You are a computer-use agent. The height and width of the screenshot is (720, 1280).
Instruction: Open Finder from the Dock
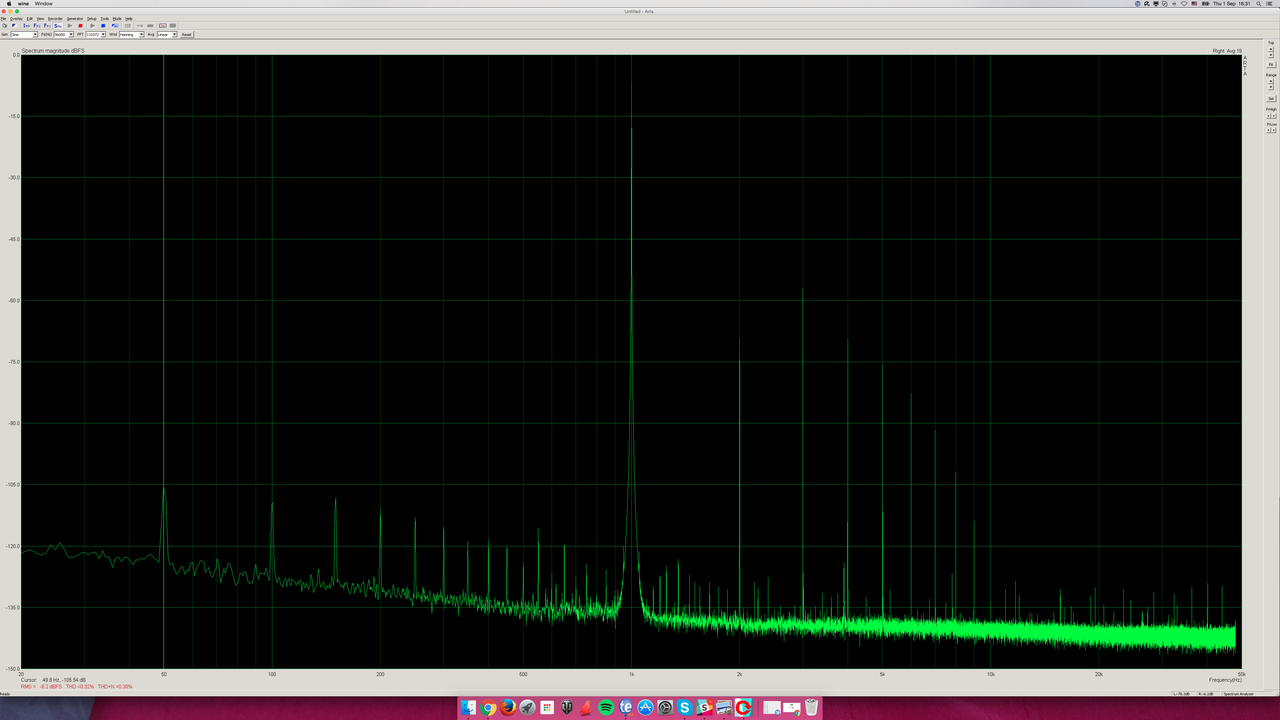(468, 707)
